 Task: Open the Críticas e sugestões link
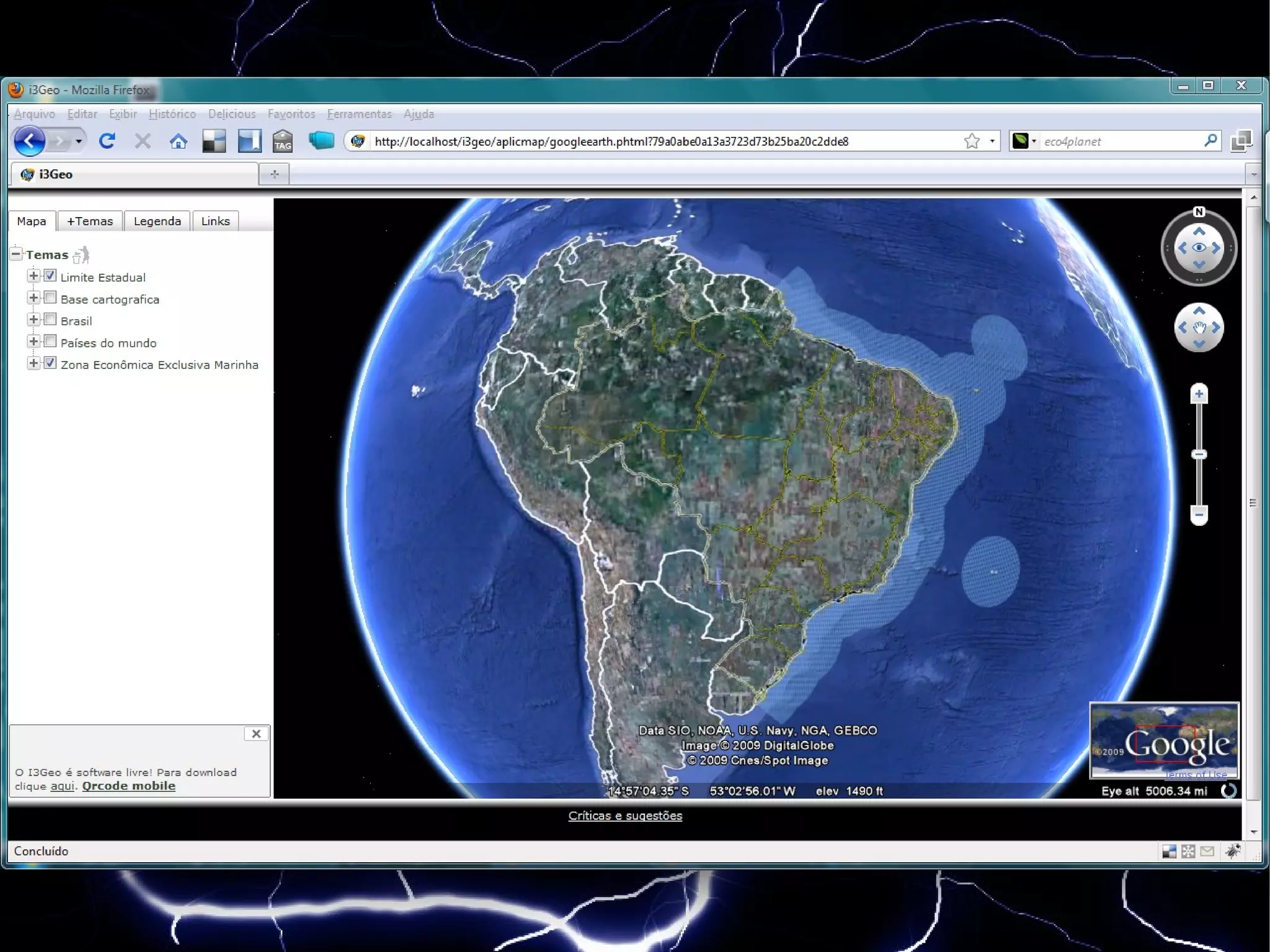click(625, 816)
